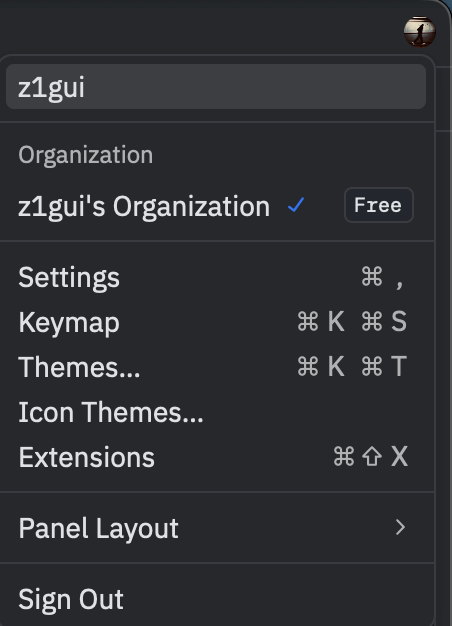The image size is (452, 626).
Task: Click the command symbol beside the Settings comma
Action: (x=372, y=277)
